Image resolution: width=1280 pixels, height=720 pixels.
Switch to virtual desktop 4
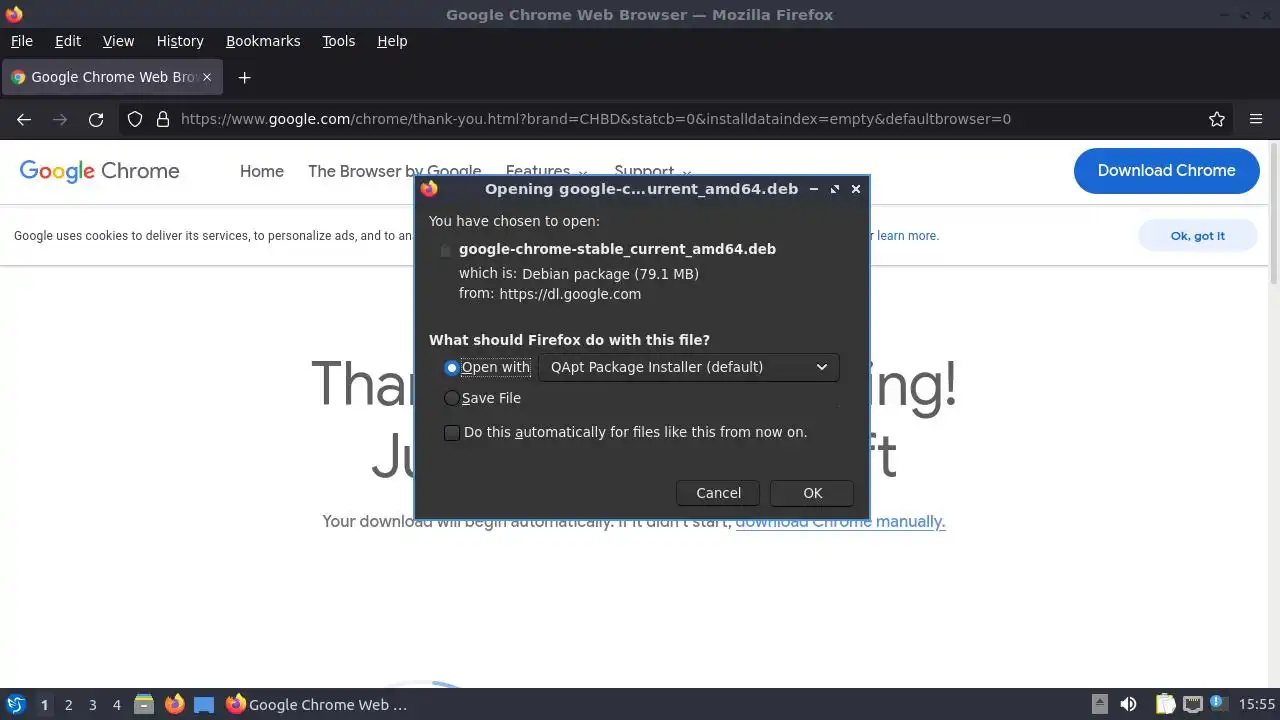pyautogui.click(x=116, y=705)
